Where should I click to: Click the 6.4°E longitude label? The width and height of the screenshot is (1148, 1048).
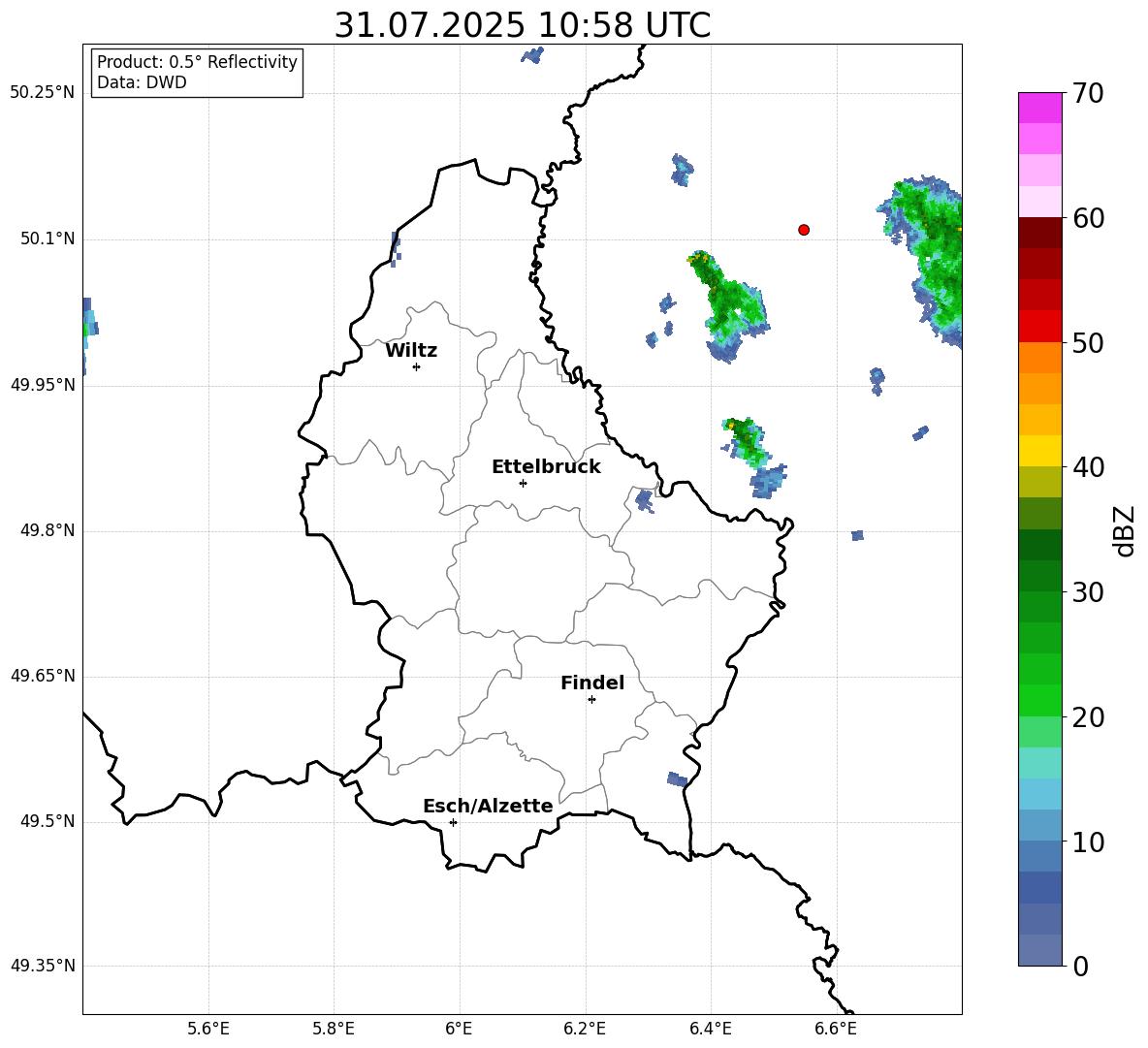(710, 1029)
